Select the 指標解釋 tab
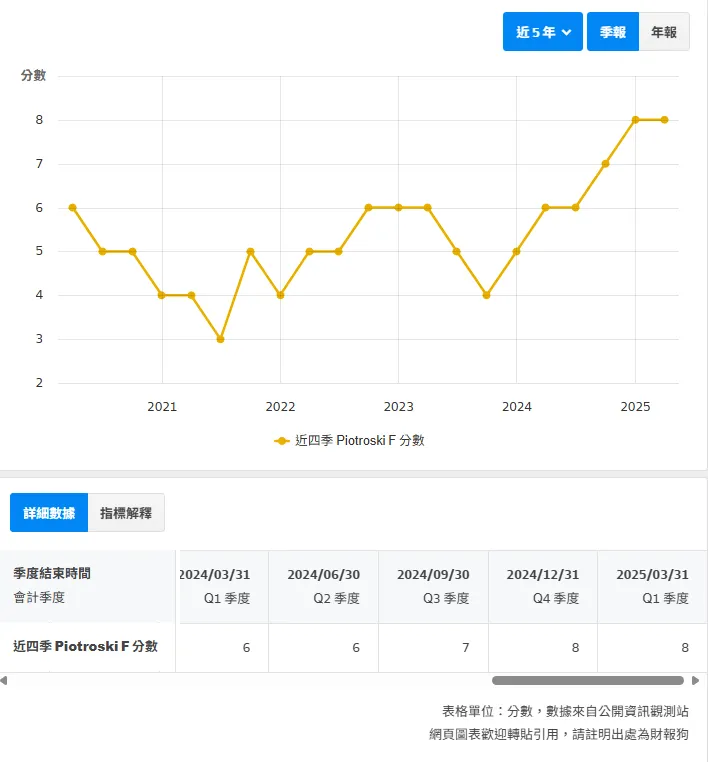The width and height of the screenshot is (708, 762). [x=126, y=513]
